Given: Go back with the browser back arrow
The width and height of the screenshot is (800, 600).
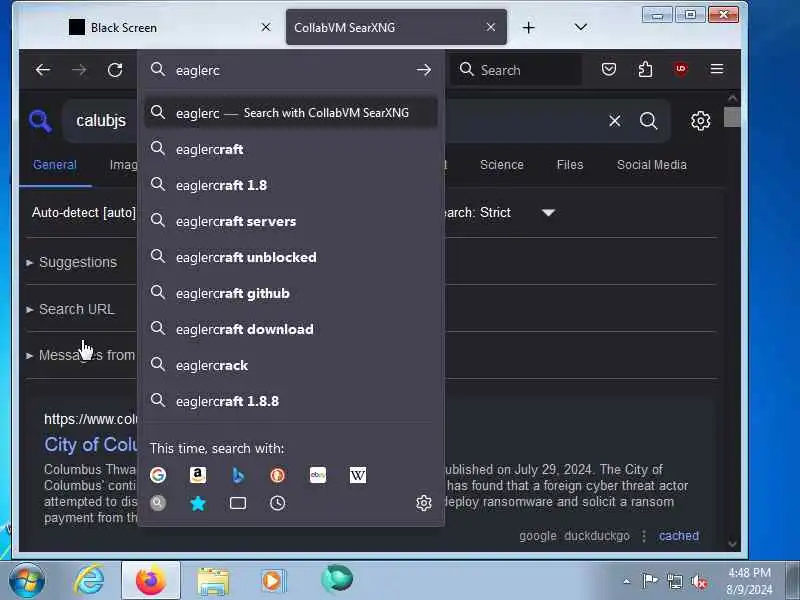Looking at the screenshot, I should pos(43,69).
